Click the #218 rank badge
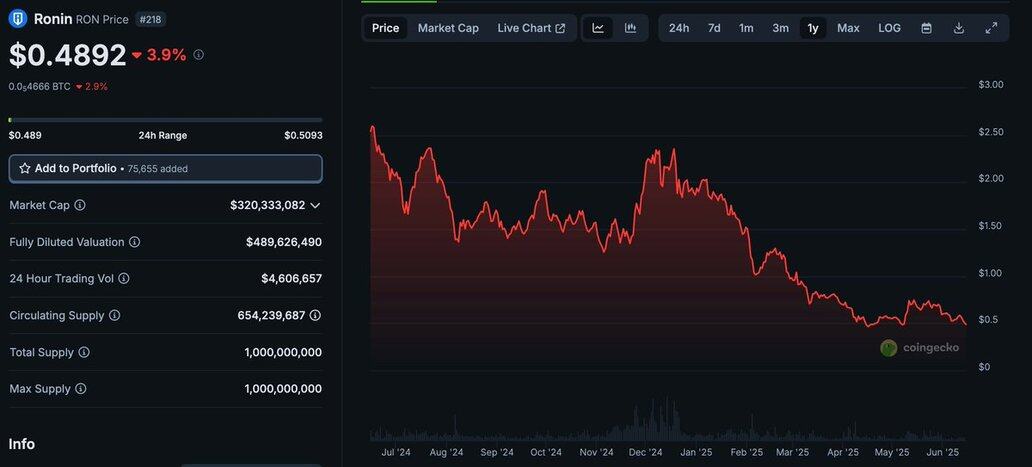Viewport: 1032px width, 467px height. [151, 19]
